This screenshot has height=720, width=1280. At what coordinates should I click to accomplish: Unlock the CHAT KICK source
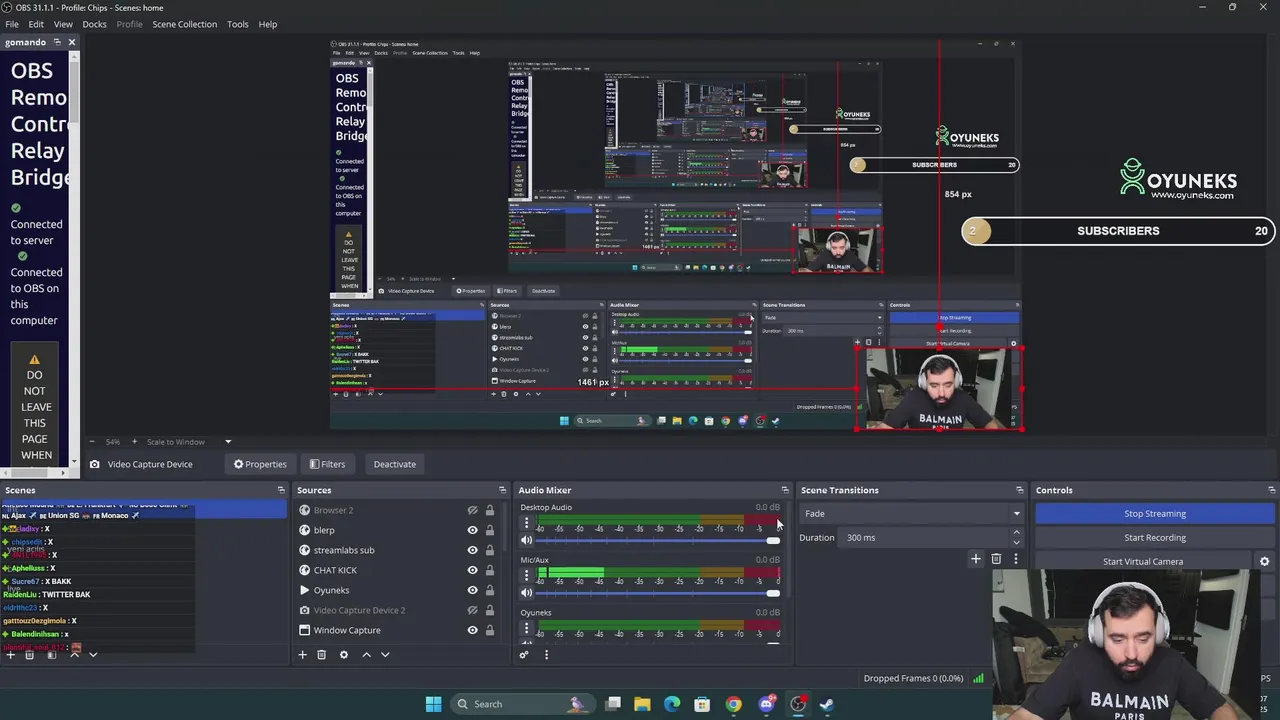[489, 570]
